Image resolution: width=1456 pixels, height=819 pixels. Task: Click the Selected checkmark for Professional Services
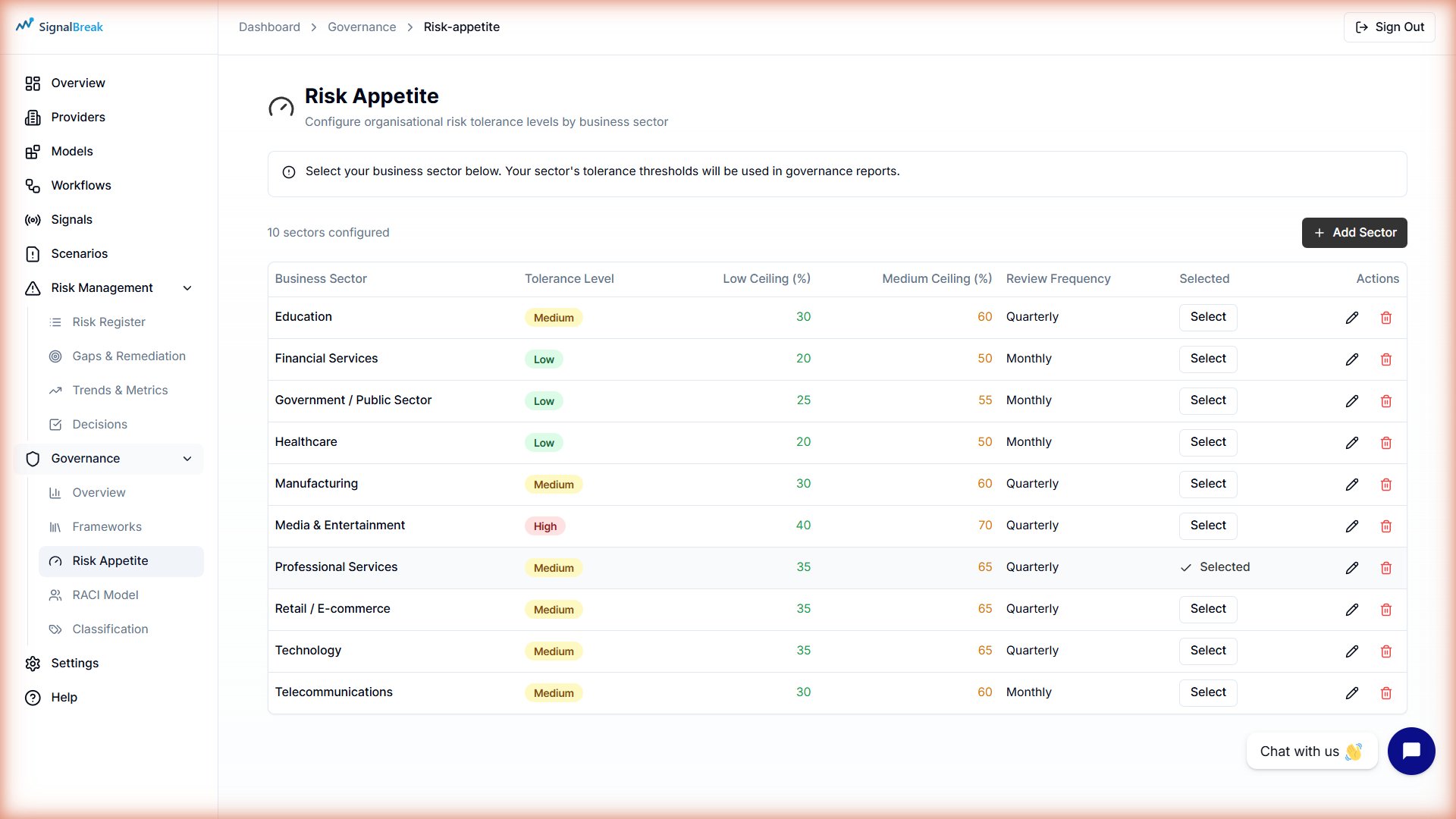tap(1186, 566)
